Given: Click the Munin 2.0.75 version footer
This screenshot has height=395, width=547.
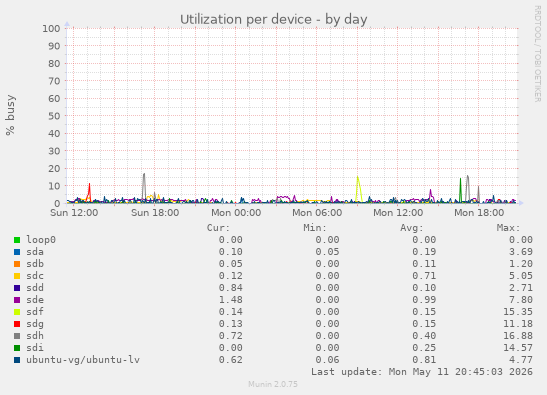Looking at the screenshot, I should pos(273,385).
